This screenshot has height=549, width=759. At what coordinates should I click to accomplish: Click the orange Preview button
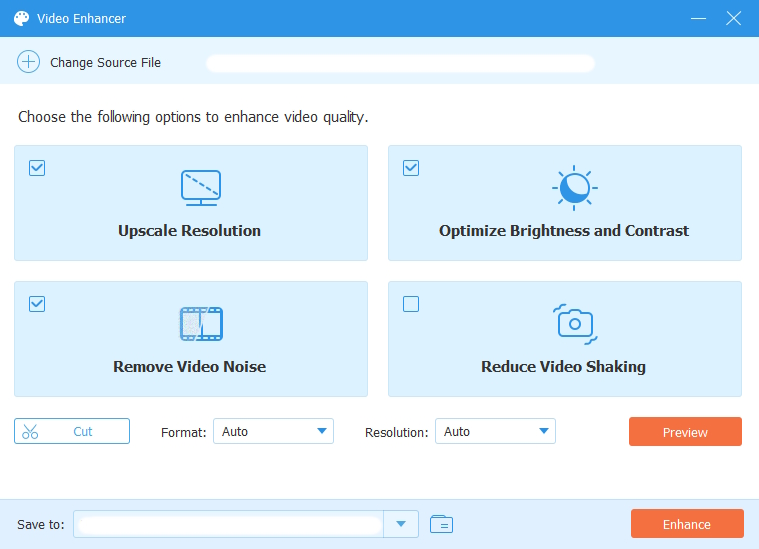(x=685, y=431)
